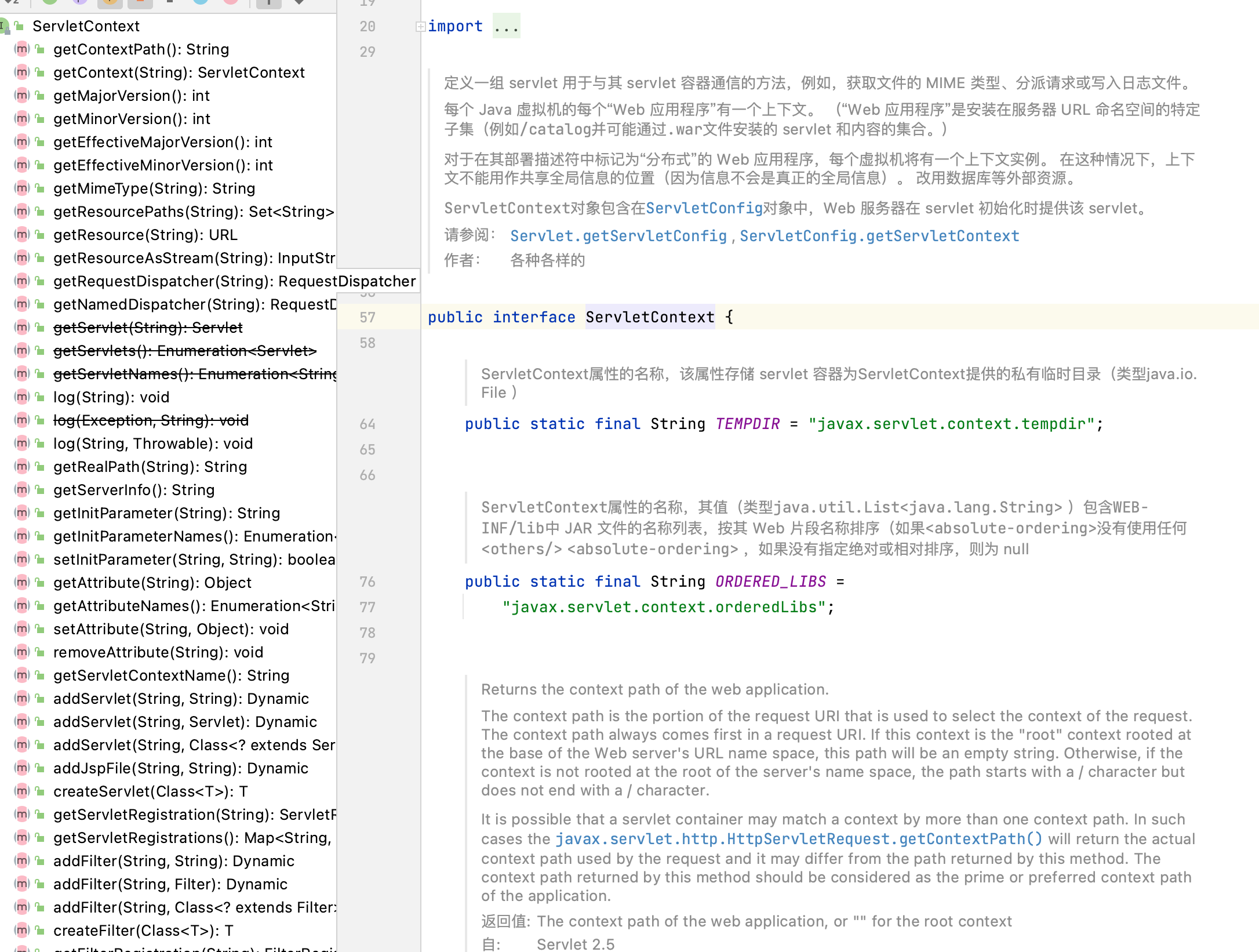The height and width of the screenshot is (952, 1259).
Task: Click the method icon beside createFilter(Class<T>)
Action: (22, 931)
